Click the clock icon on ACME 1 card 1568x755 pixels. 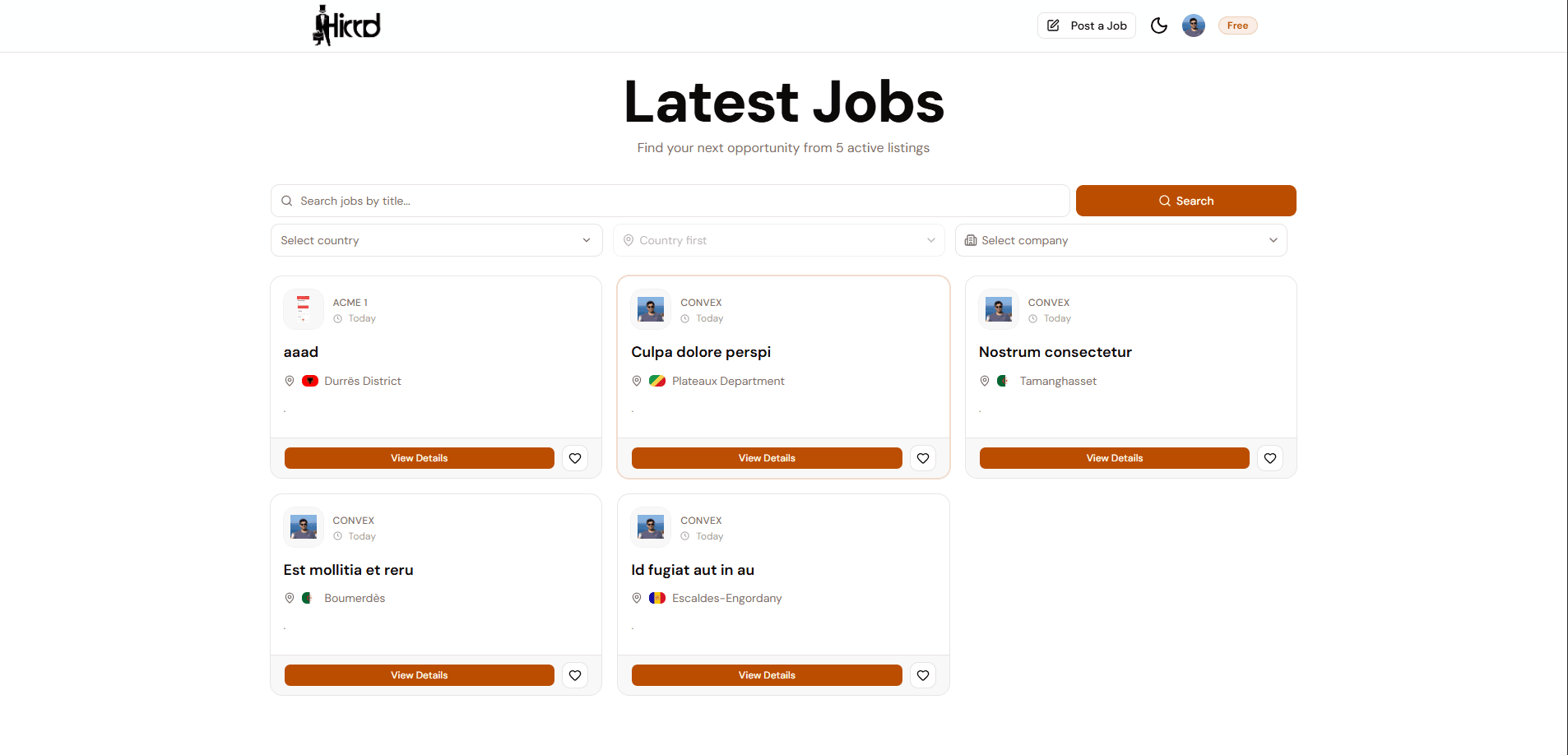tap(337, 318)
